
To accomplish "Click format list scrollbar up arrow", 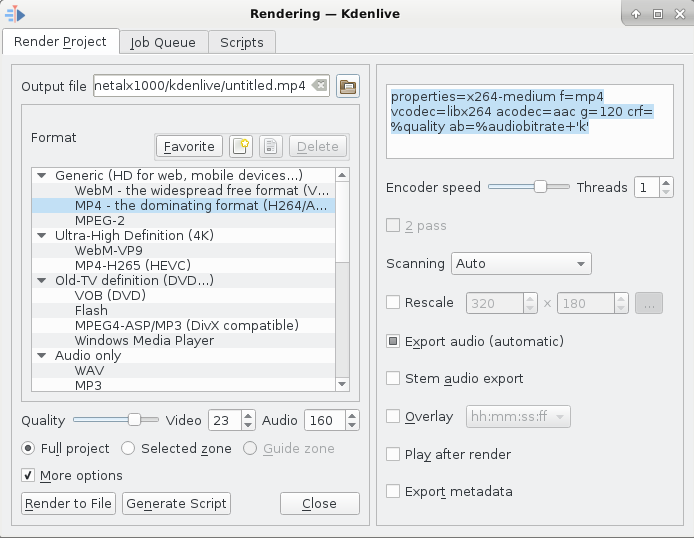I will click(x=342, y=175).
